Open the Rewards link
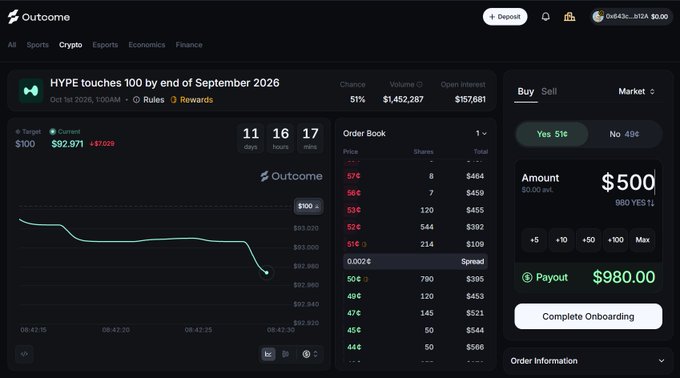680x378 pixels. pos(192,100)
